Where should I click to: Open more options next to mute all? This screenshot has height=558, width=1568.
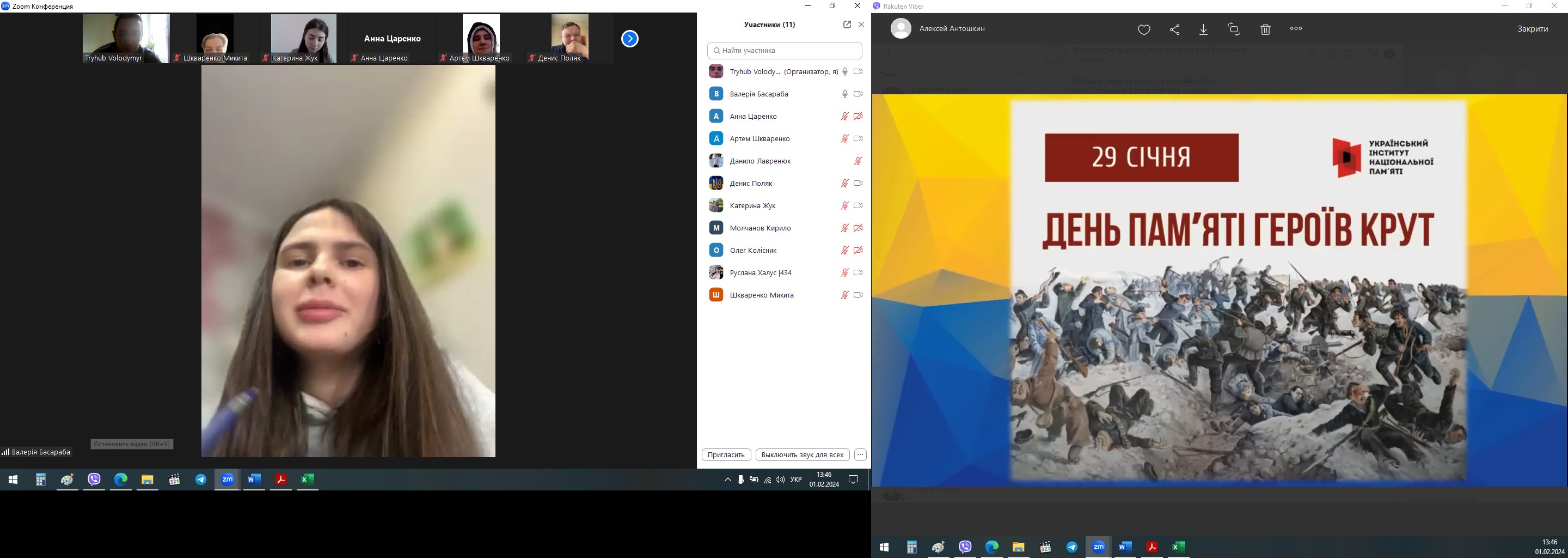(860, 454)
